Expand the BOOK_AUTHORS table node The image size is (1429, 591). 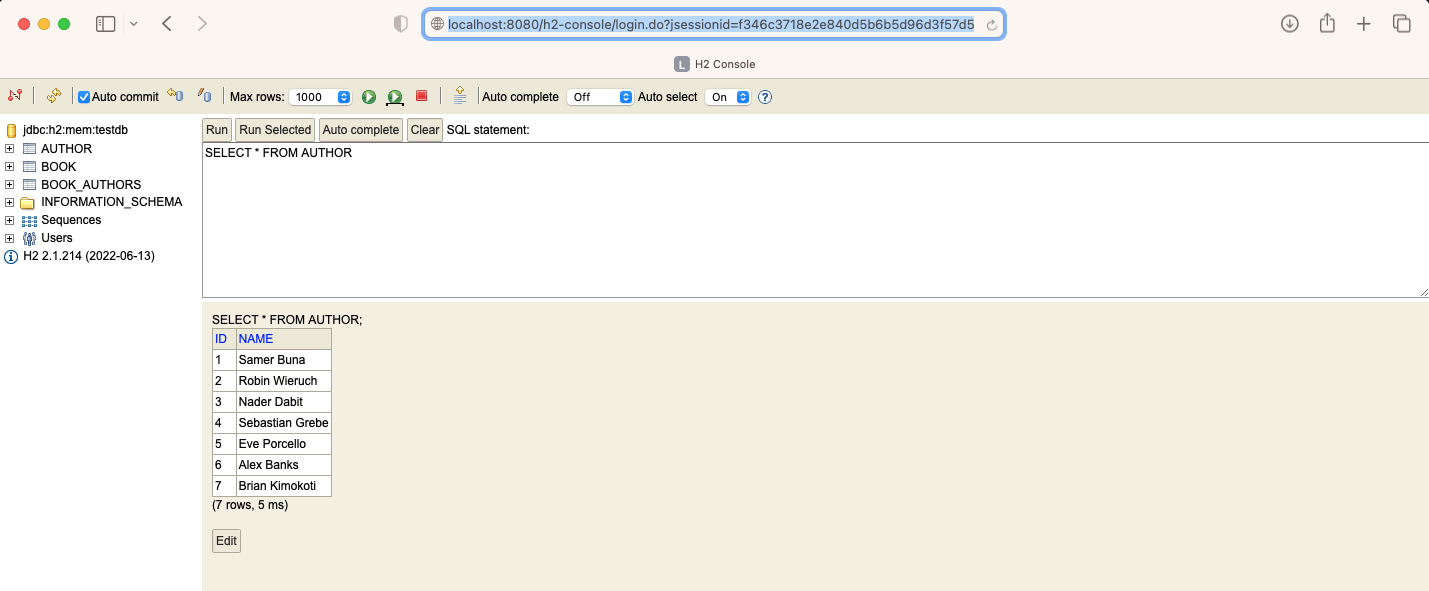click(10, 185)
